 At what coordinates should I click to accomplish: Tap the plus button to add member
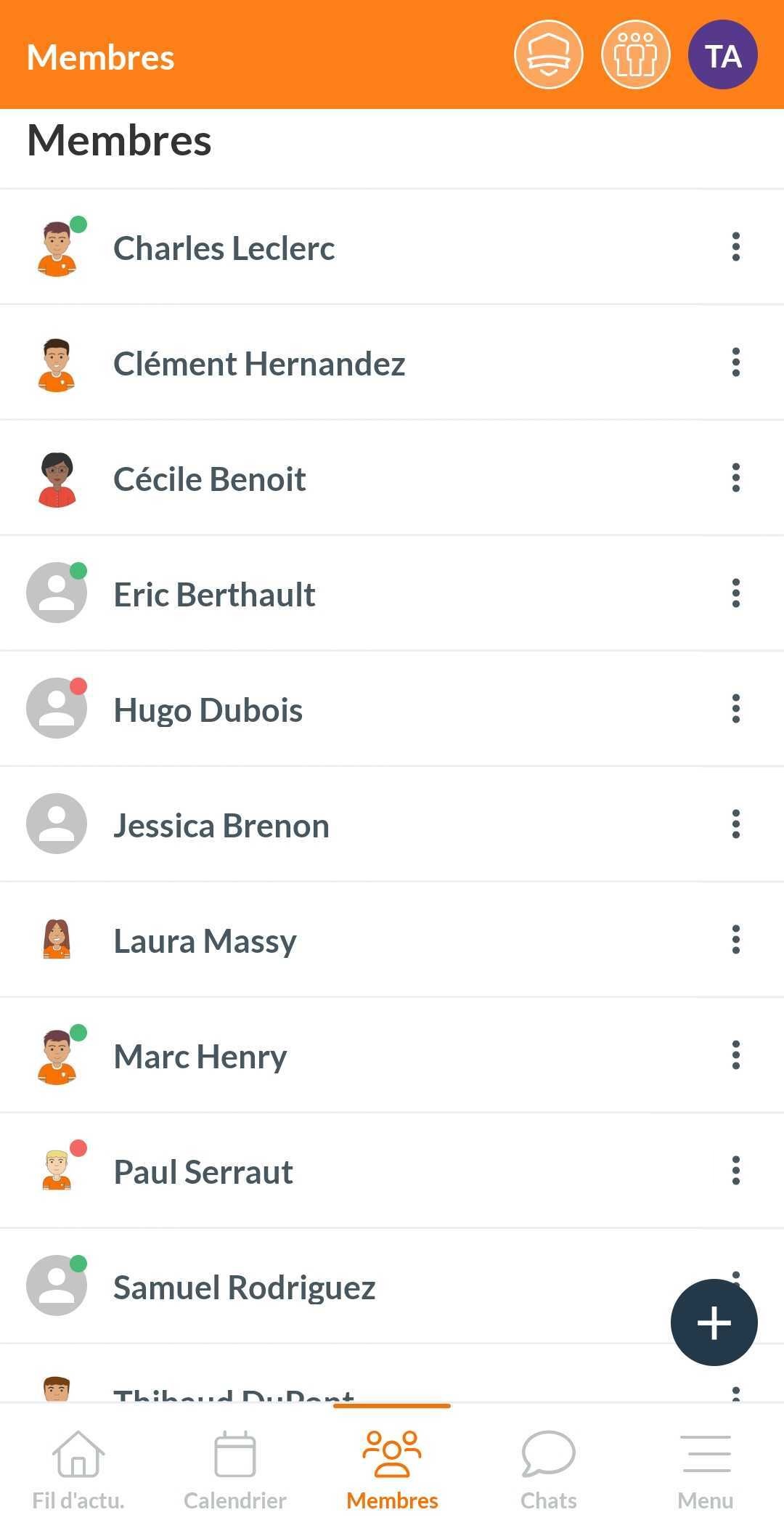click(714, 1322)
